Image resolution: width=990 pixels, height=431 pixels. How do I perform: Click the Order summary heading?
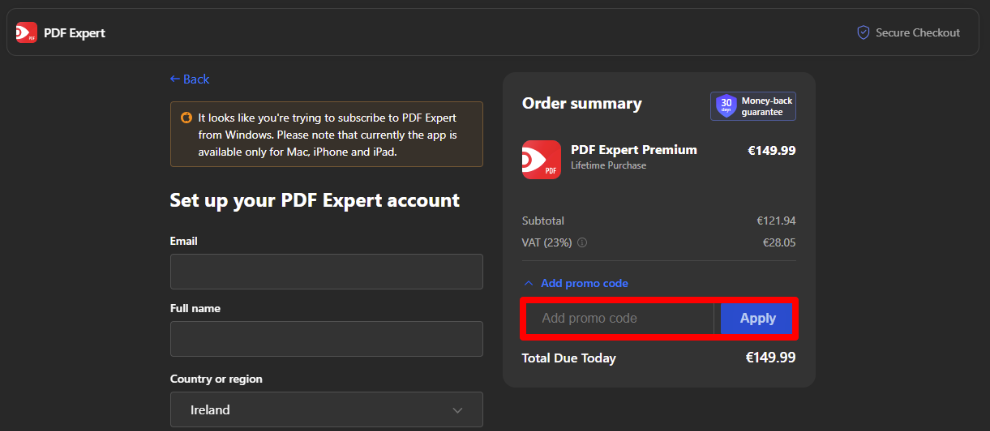click(x=581, y=103)
